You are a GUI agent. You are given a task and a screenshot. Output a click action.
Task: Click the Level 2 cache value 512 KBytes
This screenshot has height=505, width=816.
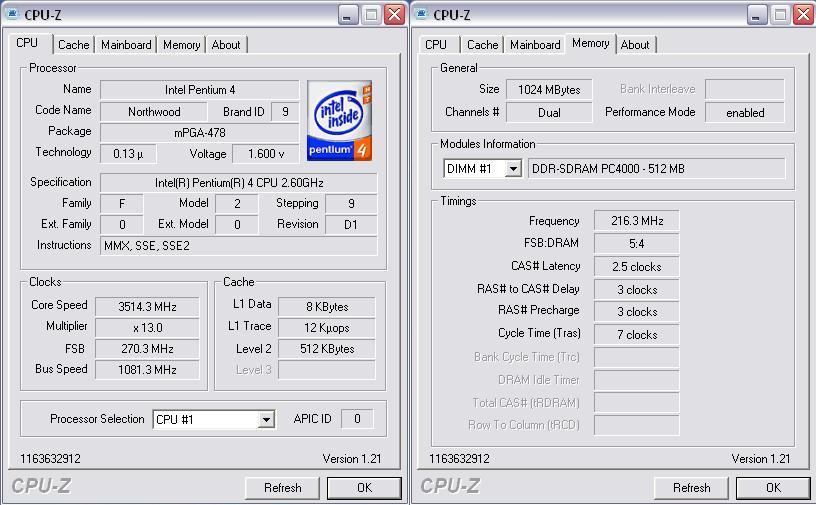(327, 348)
